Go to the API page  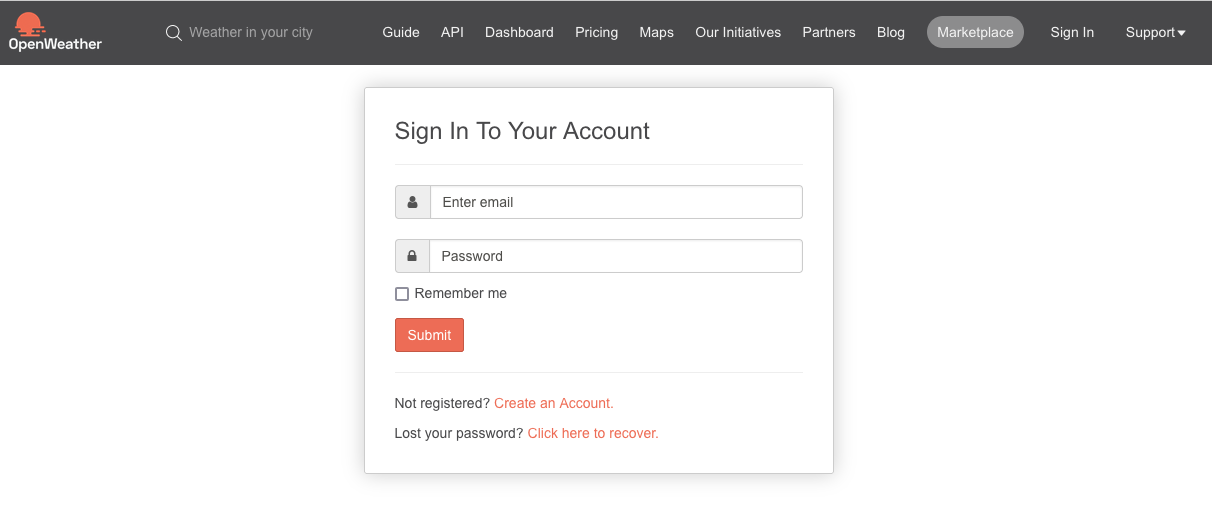452,32
